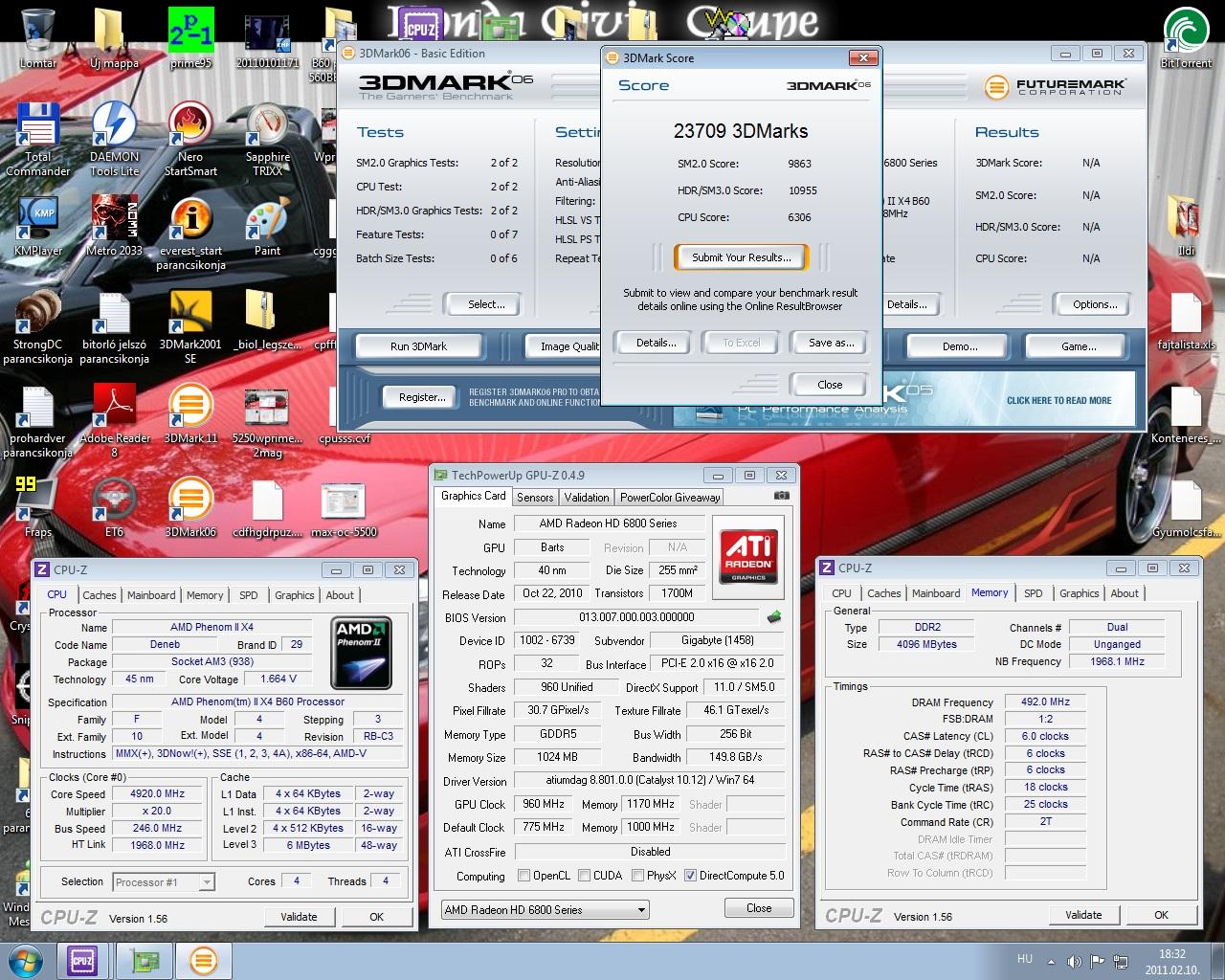Click Register button in 3DMark06
The image size is (1225, 980).
click(x=422, y=396)
